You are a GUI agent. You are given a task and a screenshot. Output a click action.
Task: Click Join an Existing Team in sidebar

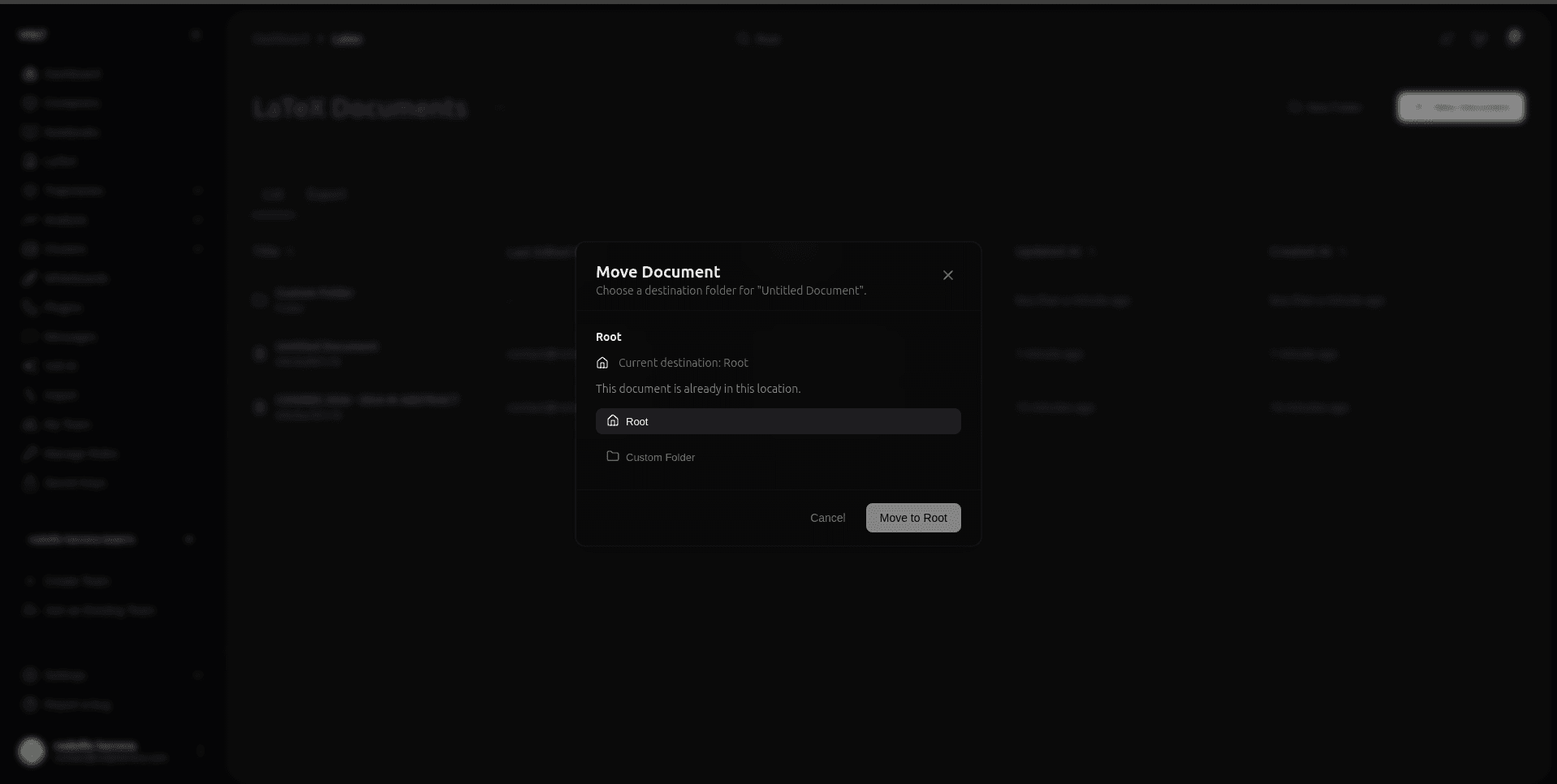click(99, 610)
